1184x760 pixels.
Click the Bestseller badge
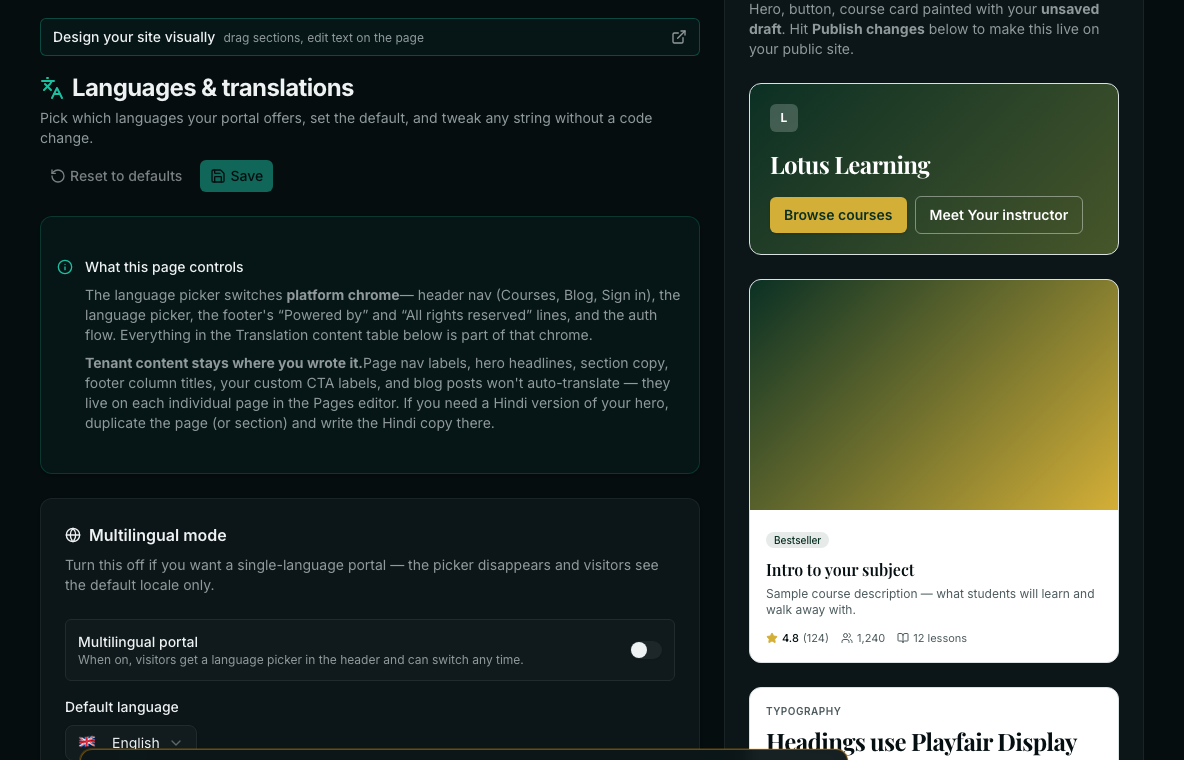797,540
